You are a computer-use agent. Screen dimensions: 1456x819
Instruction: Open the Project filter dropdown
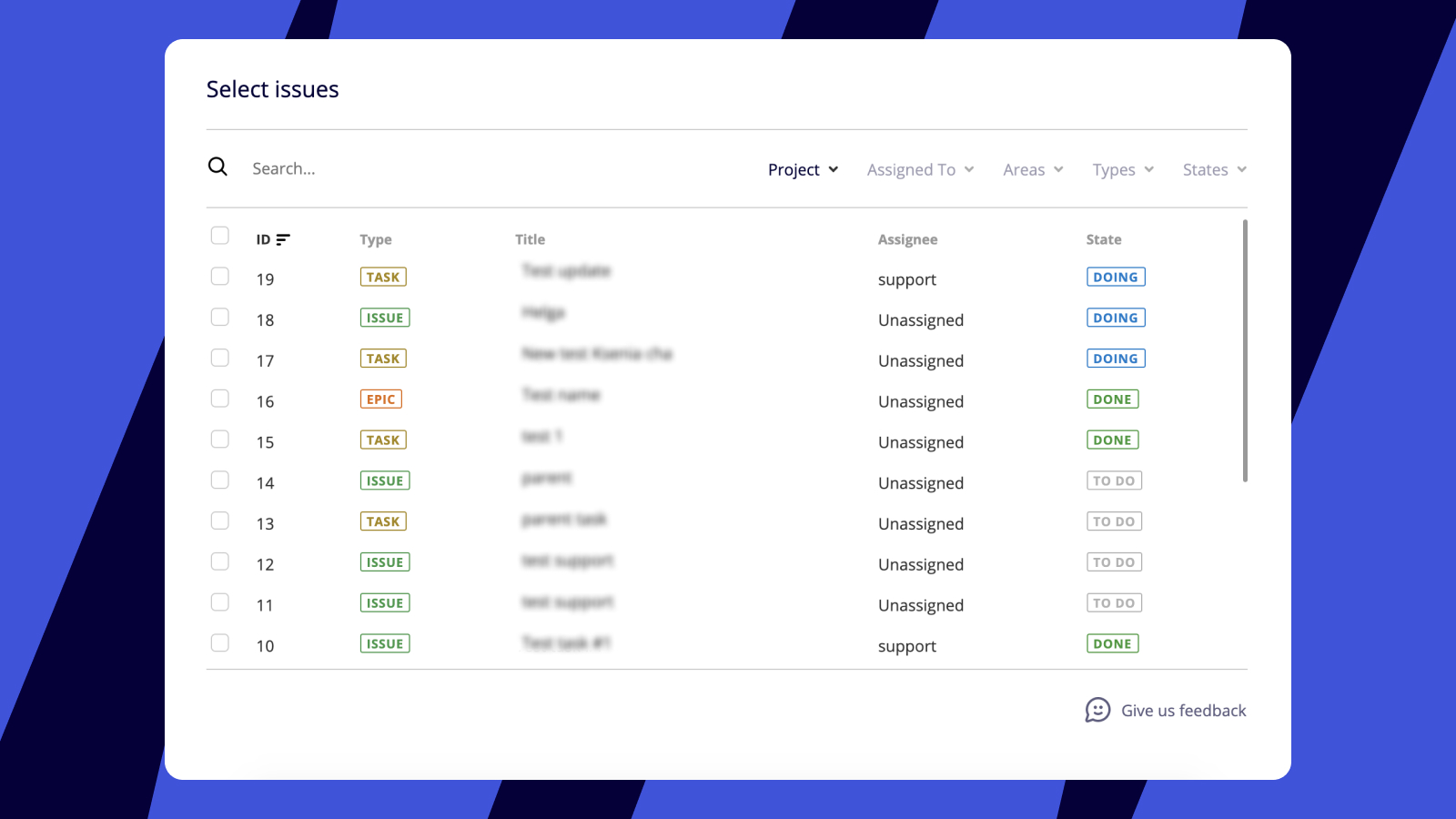pos(803,169)
